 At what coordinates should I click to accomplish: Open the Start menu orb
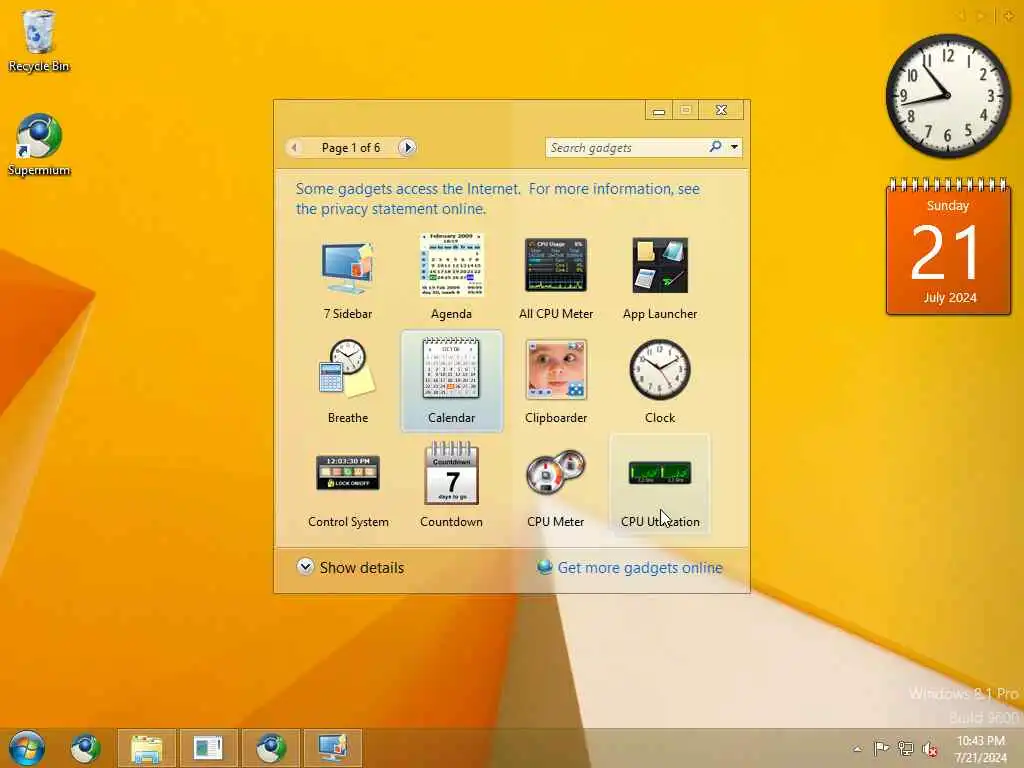pos(27,748)
